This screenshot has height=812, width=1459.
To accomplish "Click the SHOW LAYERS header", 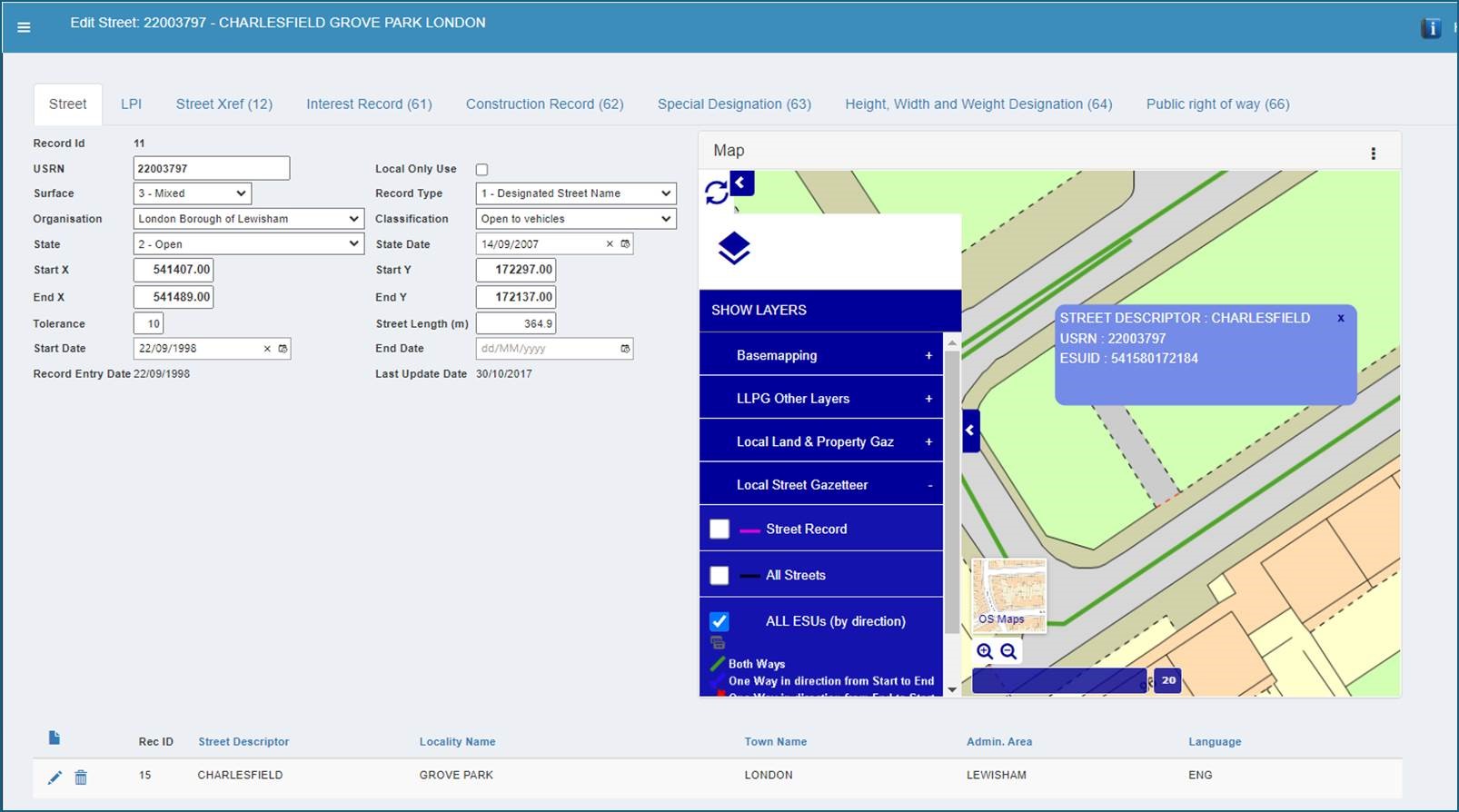I will click(830, 311).
